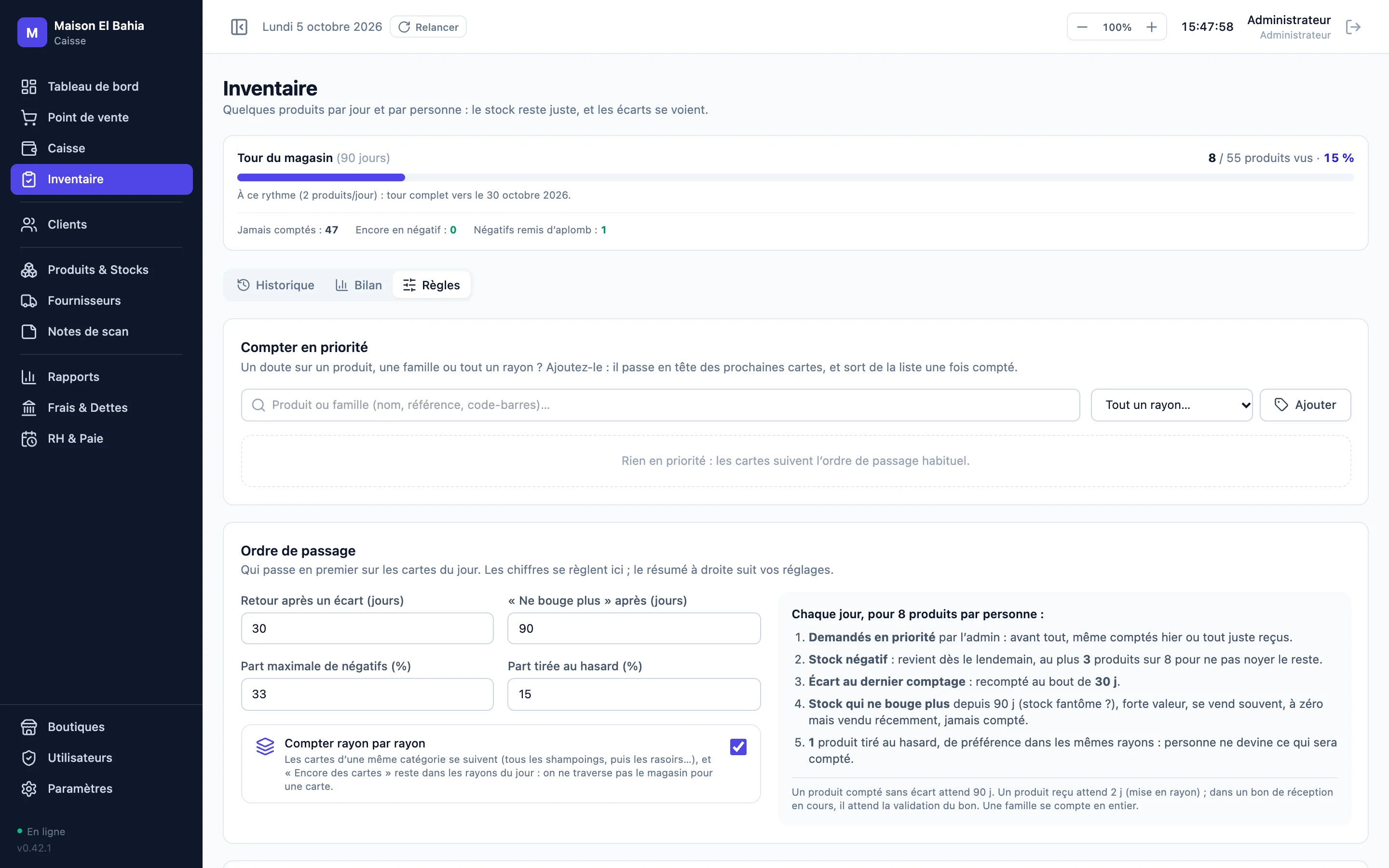
Task: Decrease zoom with minus icon
Action: [x=1082, y=27]
